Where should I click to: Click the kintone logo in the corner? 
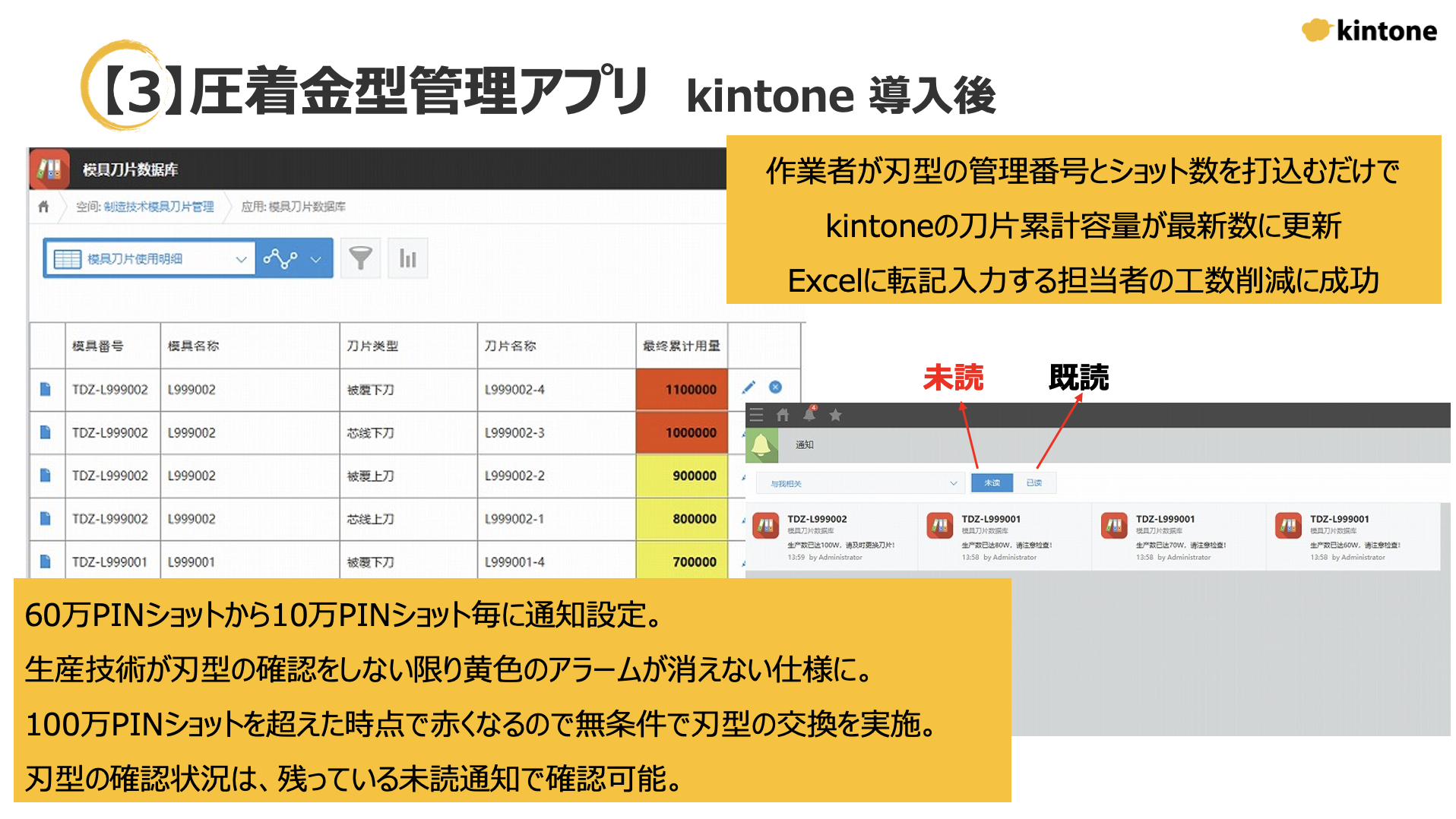[1369, 30]
